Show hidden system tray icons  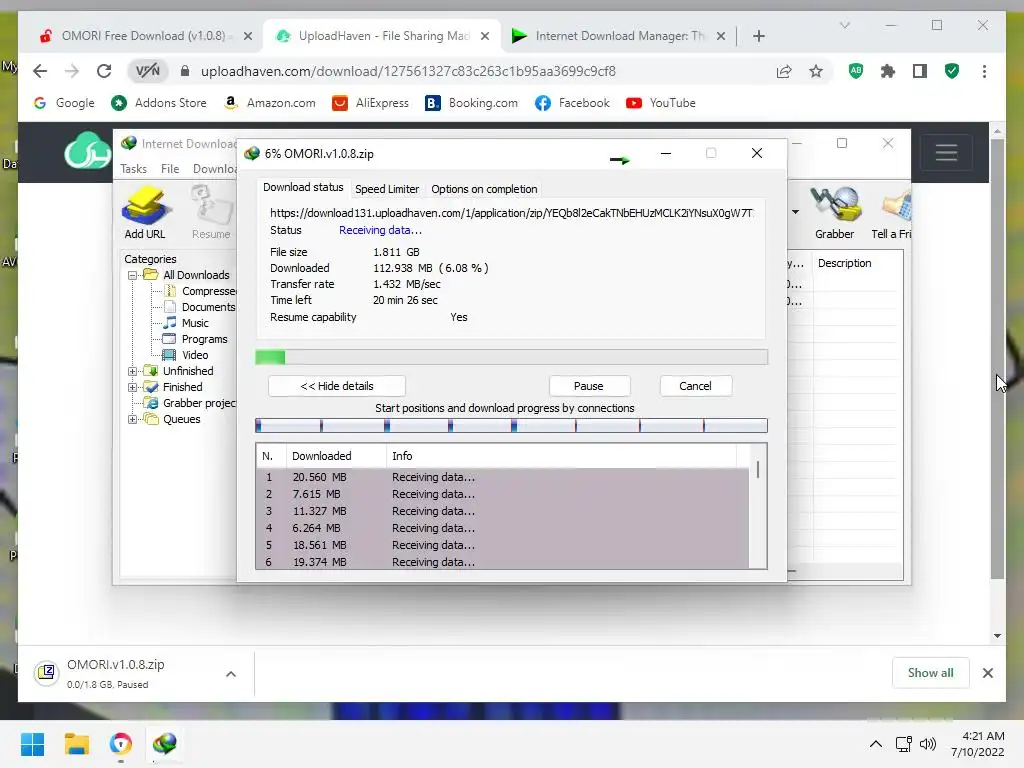pyautogui.click(x=876, y=744)
